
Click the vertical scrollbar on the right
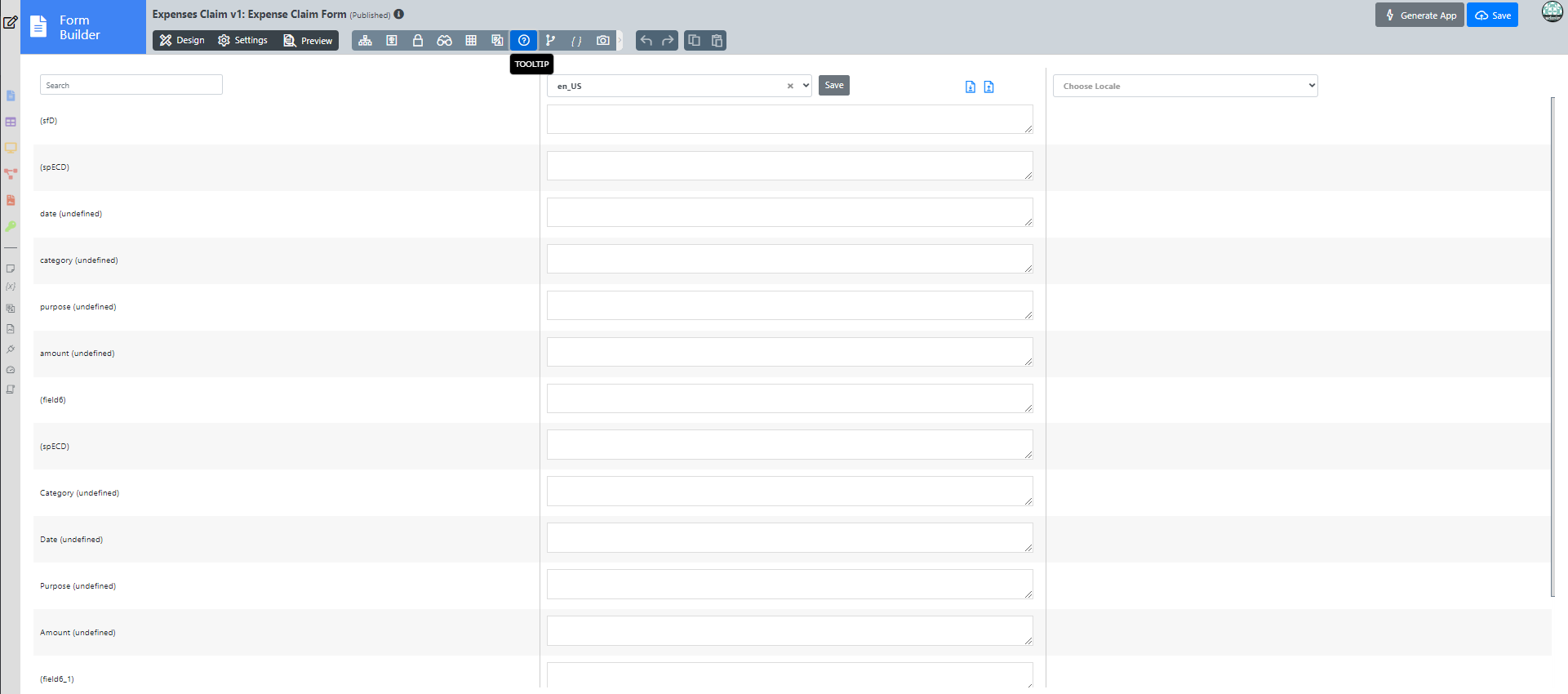tap(1553, 347)
